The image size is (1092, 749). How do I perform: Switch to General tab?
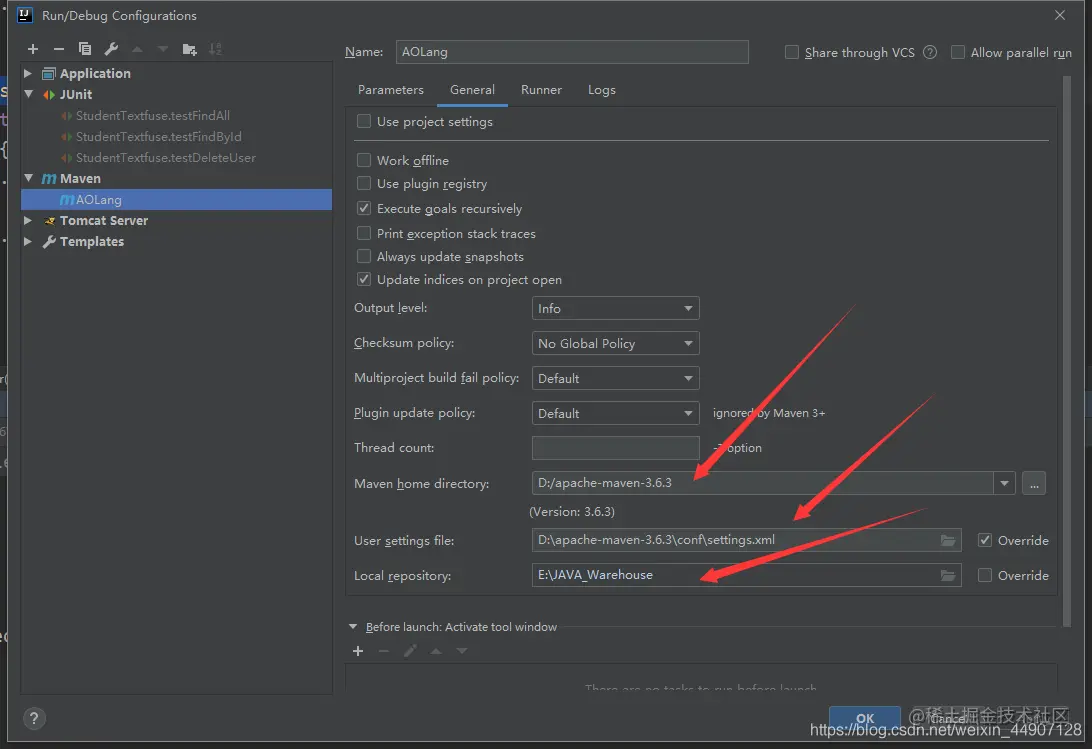472,90
